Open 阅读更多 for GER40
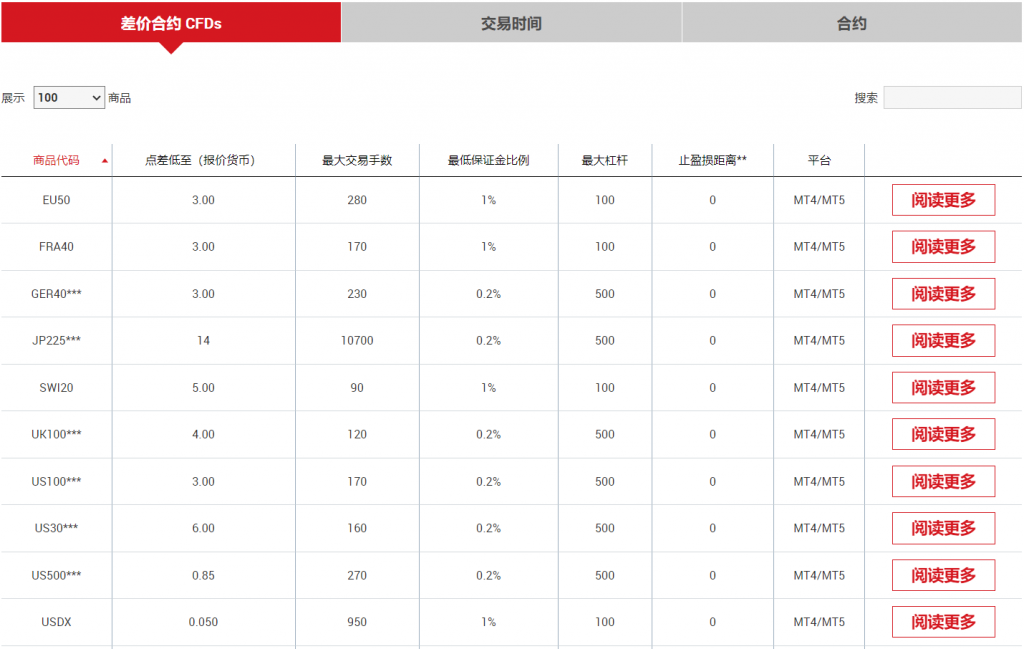This screenshot has height=649, width=1024. 943,294
